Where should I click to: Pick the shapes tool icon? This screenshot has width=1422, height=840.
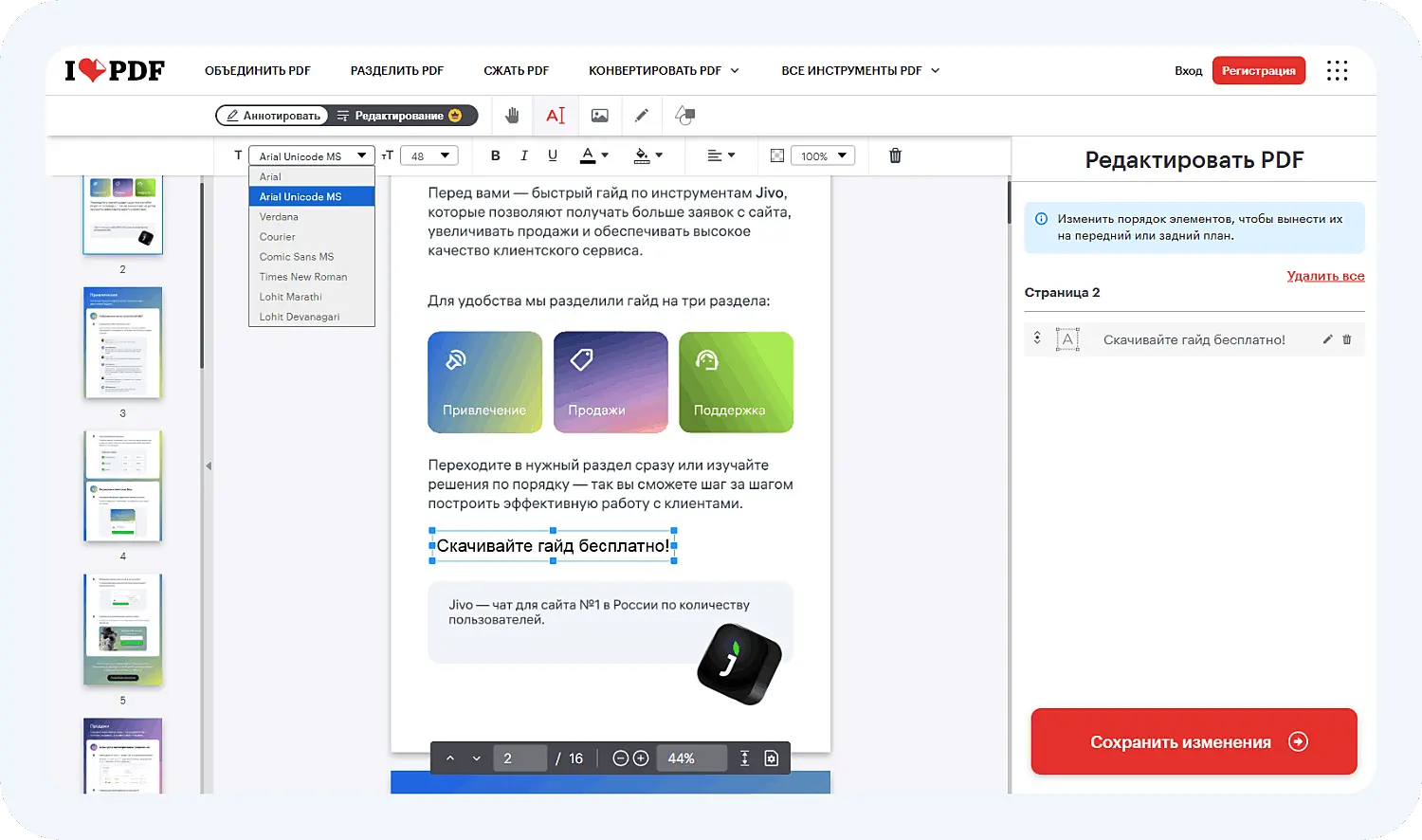pos(684,116)
